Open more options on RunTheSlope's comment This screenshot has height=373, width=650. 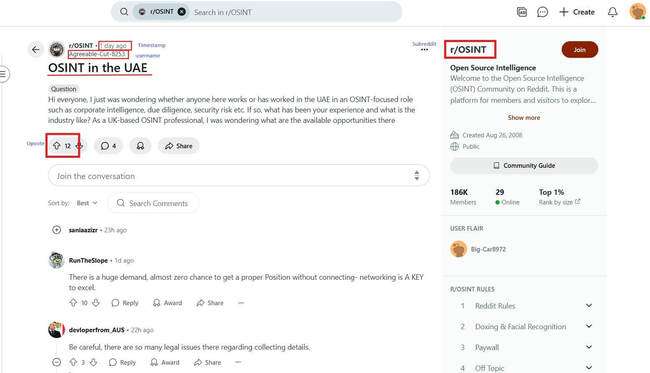[241, 303]
